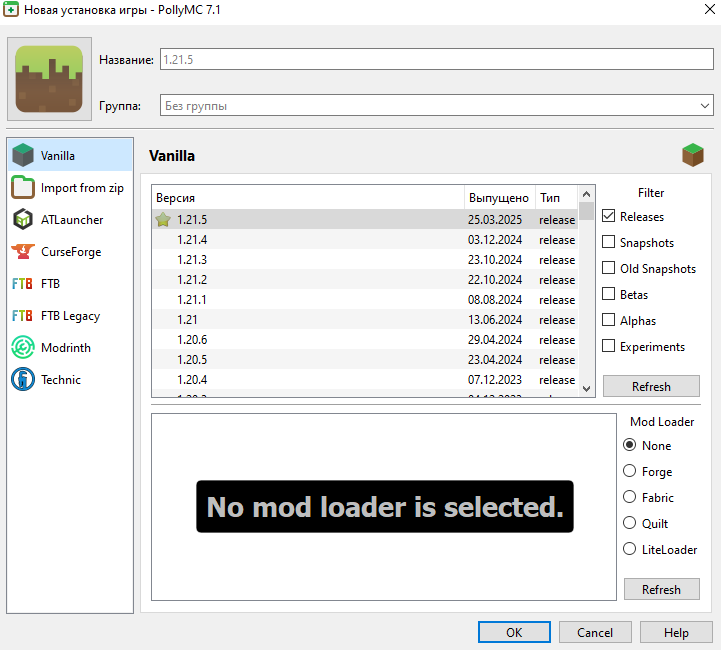Click the Refresh button under Mod Loader
This screenshot has height=650, width=721.
coord(662,589)
